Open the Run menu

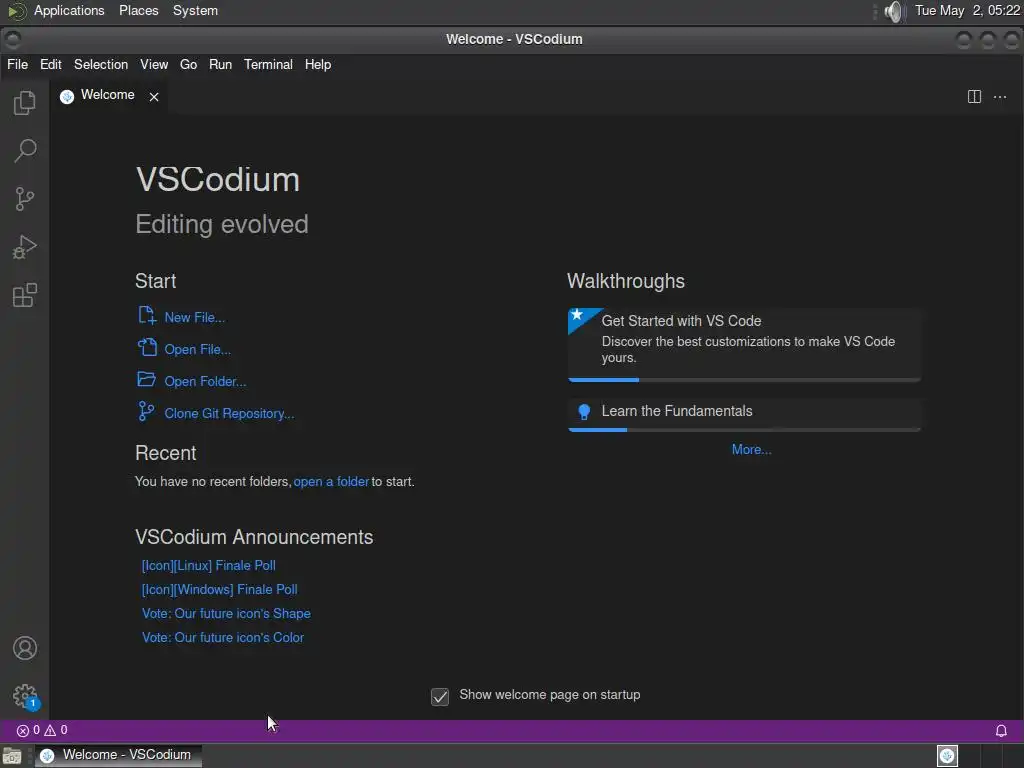[220, 65]
